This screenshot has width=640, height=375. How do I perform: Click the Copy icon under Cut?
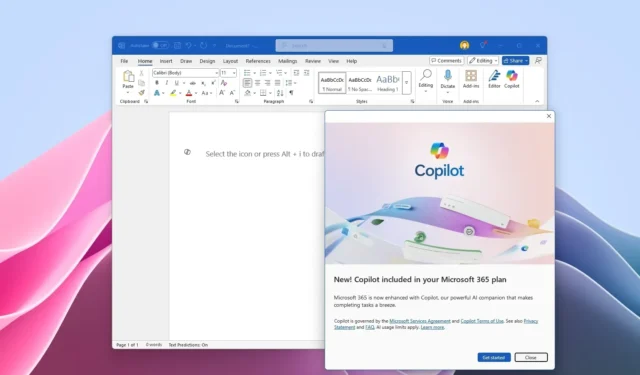pyautogui.click(x=142, y=83)
